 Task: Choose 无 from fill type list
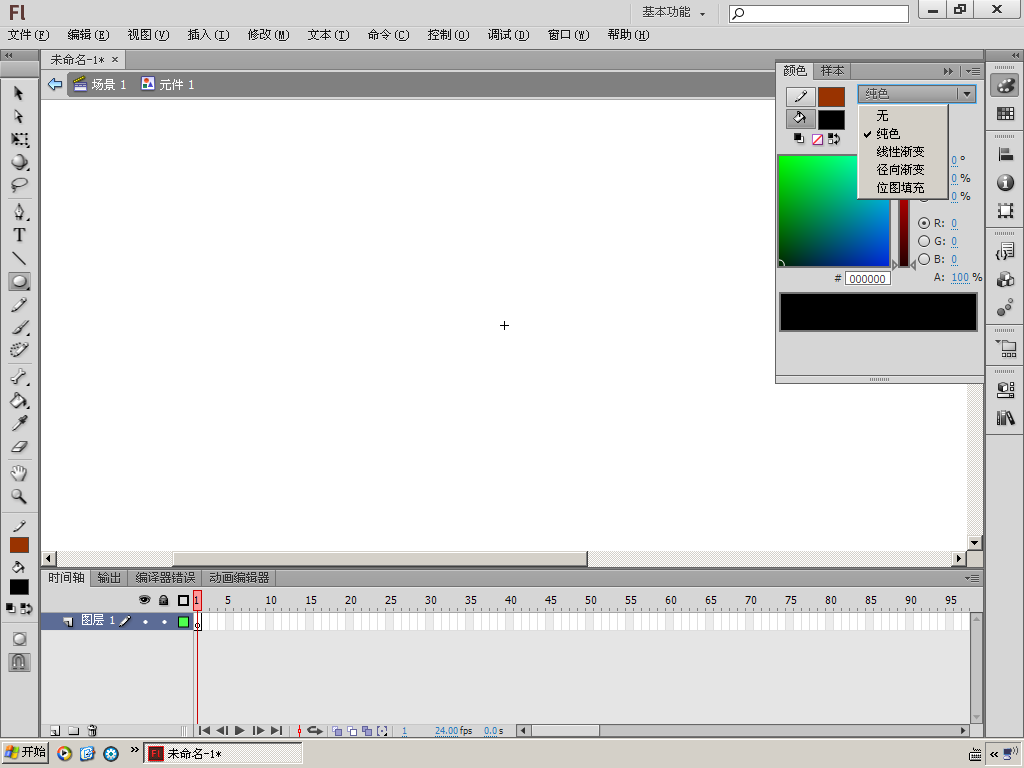(882, 116)
